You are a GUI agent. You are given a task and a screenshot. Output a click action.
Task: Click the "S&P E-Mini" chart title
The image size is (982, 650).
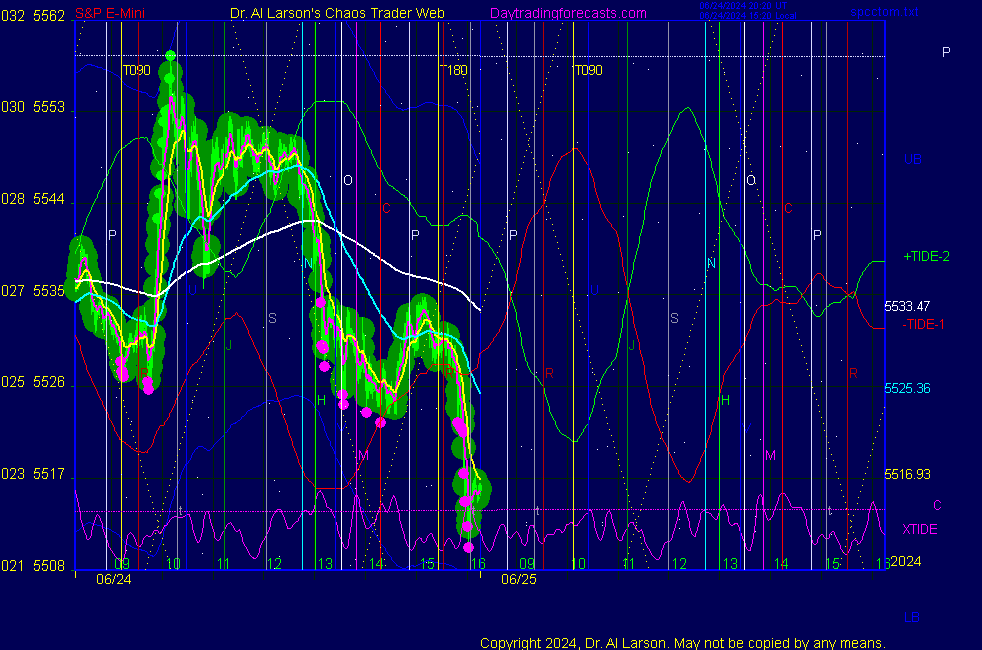110,13
